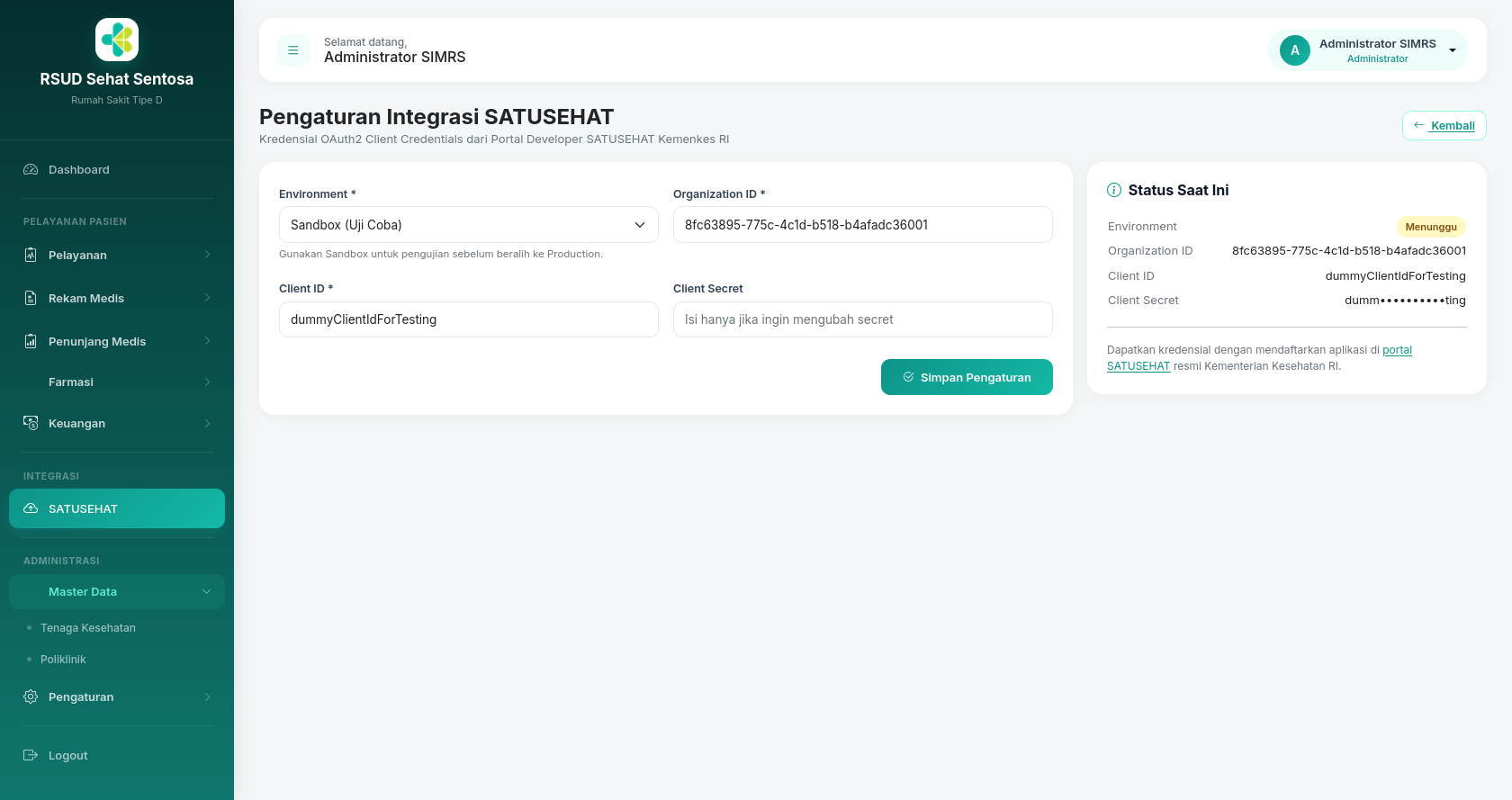Click the Sandbox hint text below Environment
1512x800 pixels.
[441, 254]
